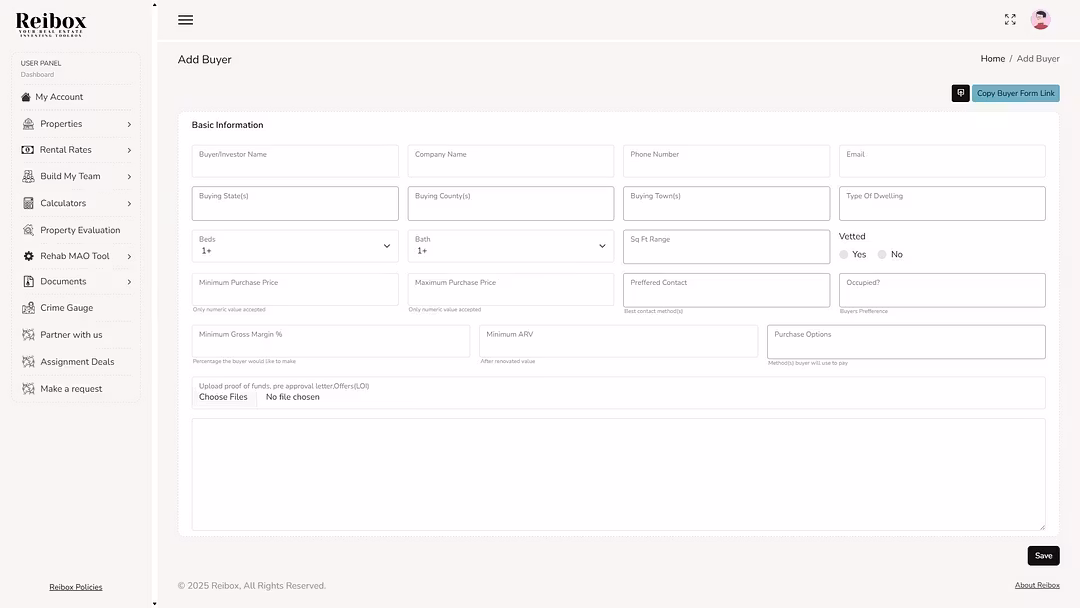Click the Calculators icon
Image resolution: width=1080 pixels, height=608 pixels.
[28, 203]
